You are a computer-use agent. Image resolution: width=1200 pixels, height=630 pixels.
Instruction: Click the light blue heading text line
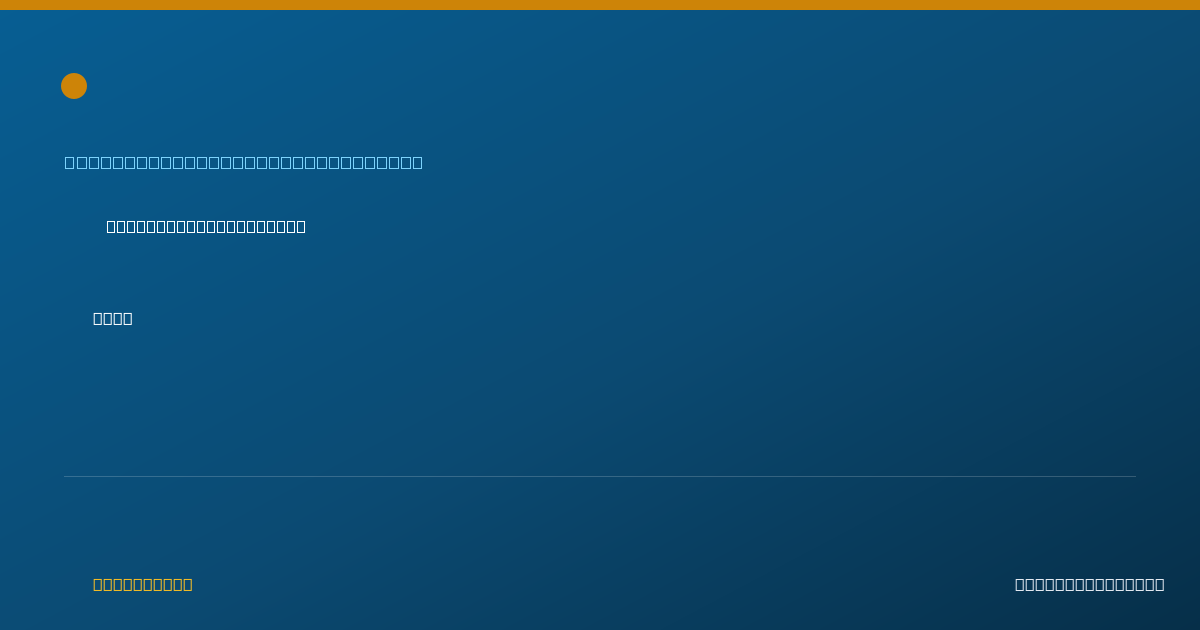pos(244,162)
